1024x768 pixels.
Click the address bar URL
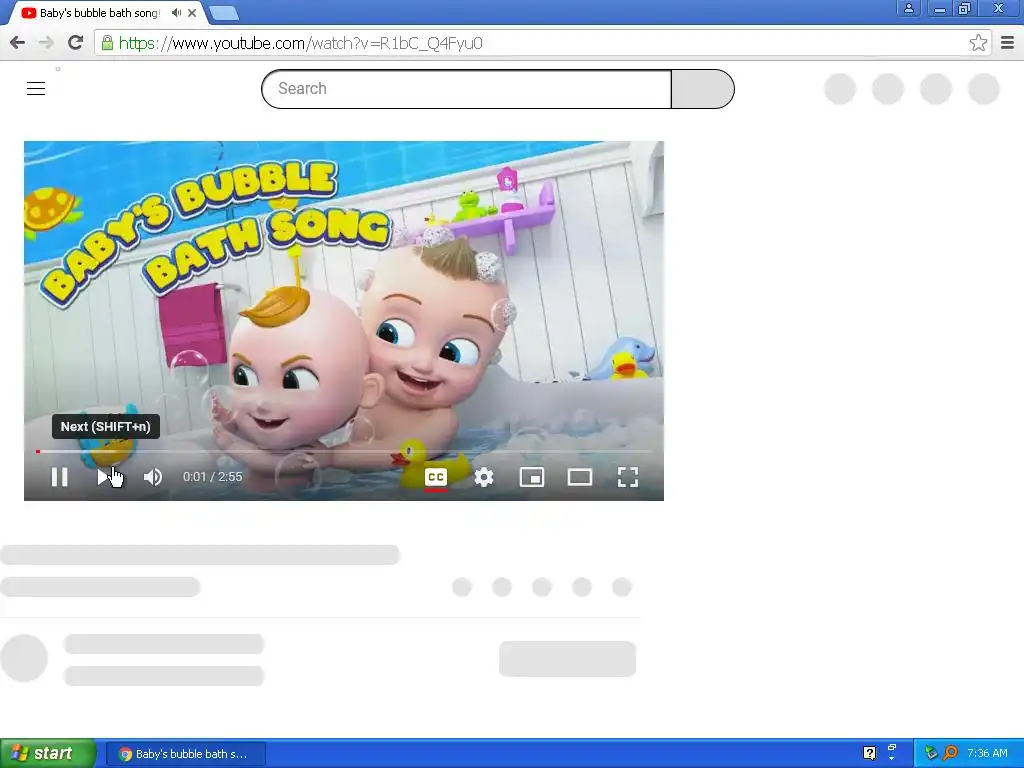point(300,43)
